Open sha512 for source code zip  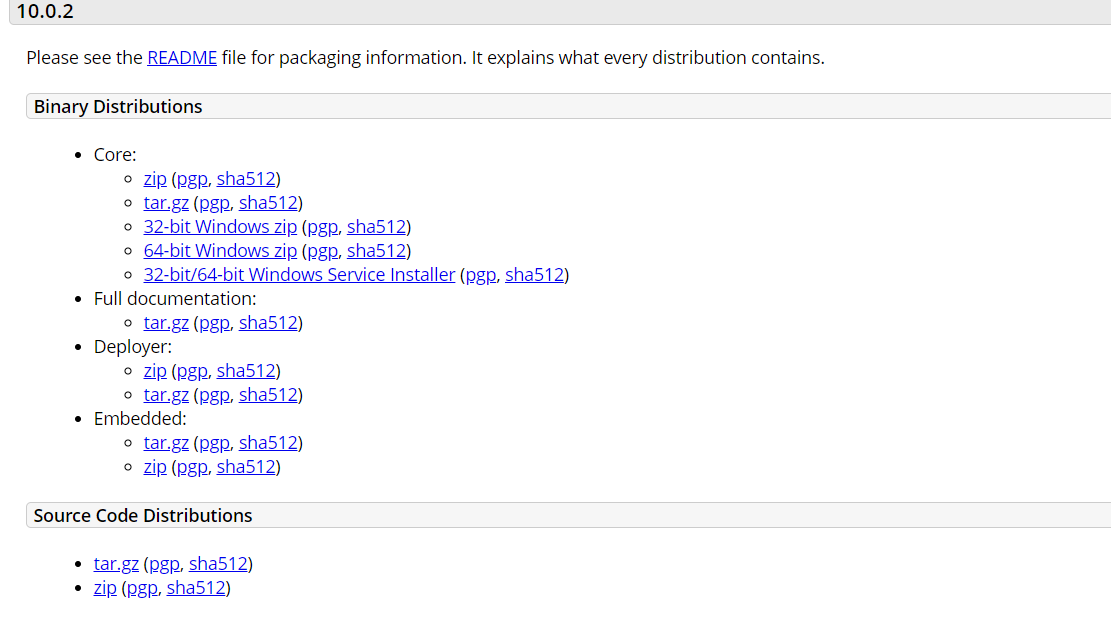(x=196, y=588)
